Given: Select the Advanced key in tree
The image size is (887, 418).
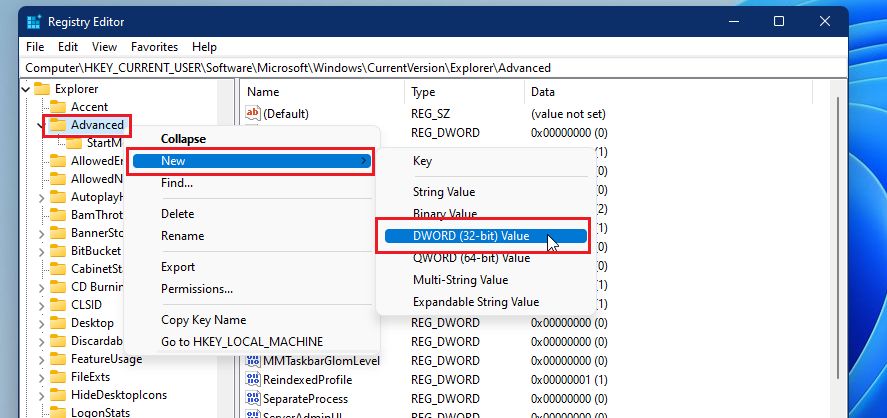Looking at the screenshot, I should click(x=97, y=125).
